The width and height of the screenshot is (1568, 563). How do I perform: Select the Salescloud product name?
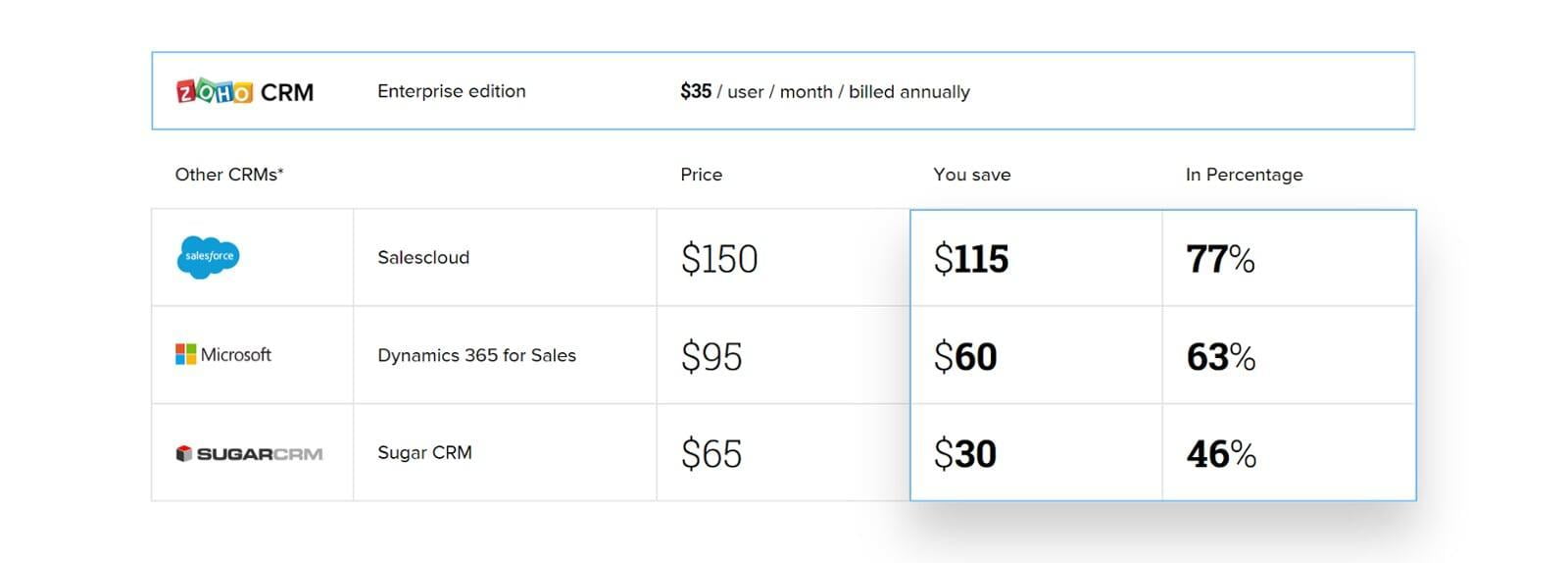click(423, 257)
